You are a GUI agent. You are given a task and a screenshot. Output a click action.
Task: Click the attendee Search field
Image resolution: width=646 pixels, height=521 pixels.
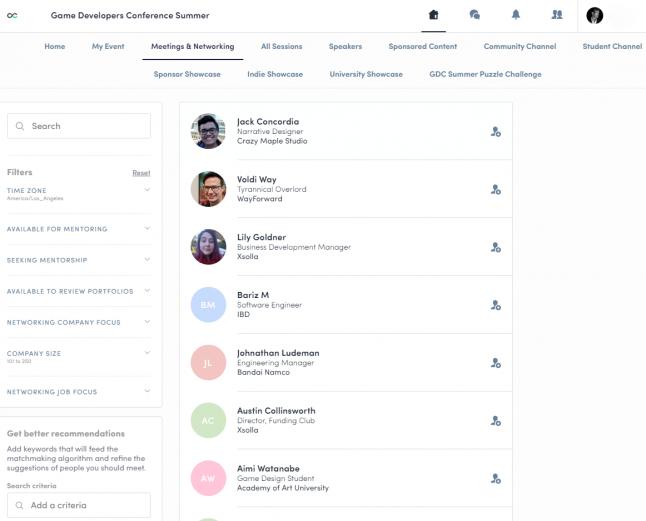(x=79, y=126)
